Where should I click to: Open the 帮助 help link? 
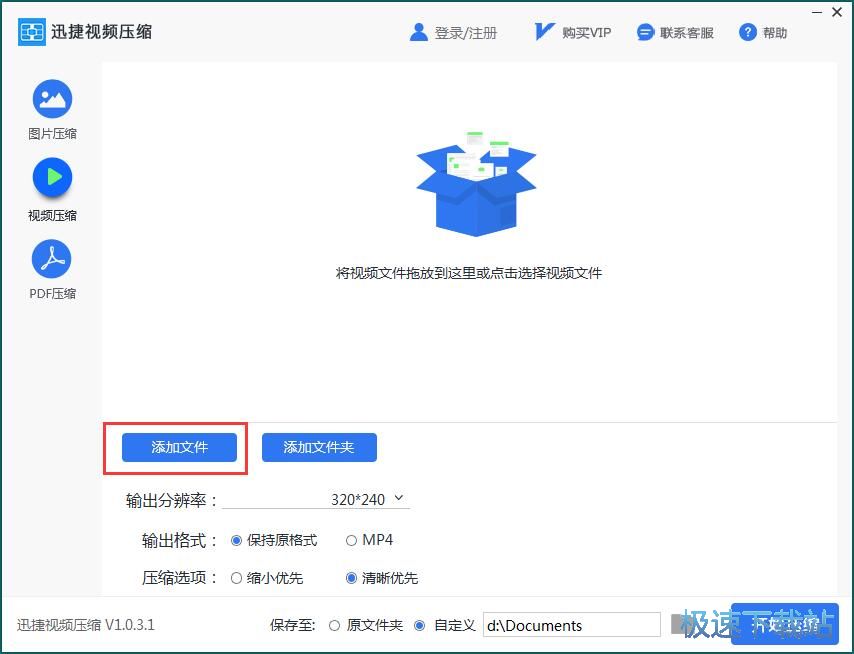coord(774,33)
